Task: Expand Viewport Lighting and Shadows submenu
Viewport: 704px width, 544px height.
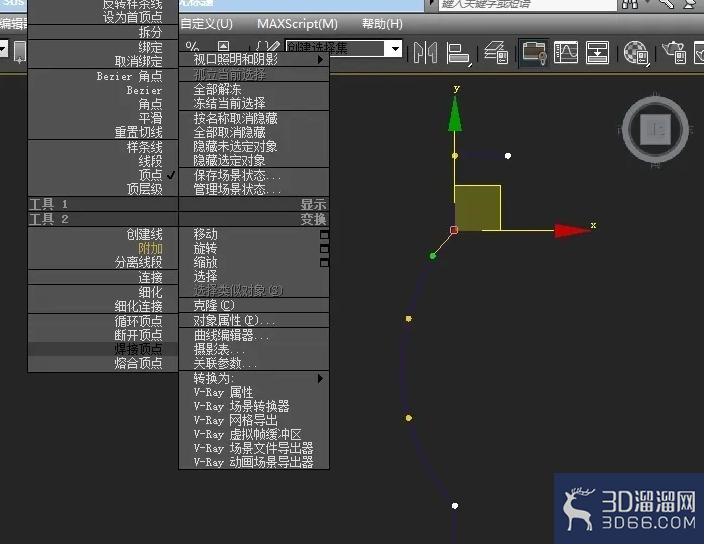Action: 254,59
